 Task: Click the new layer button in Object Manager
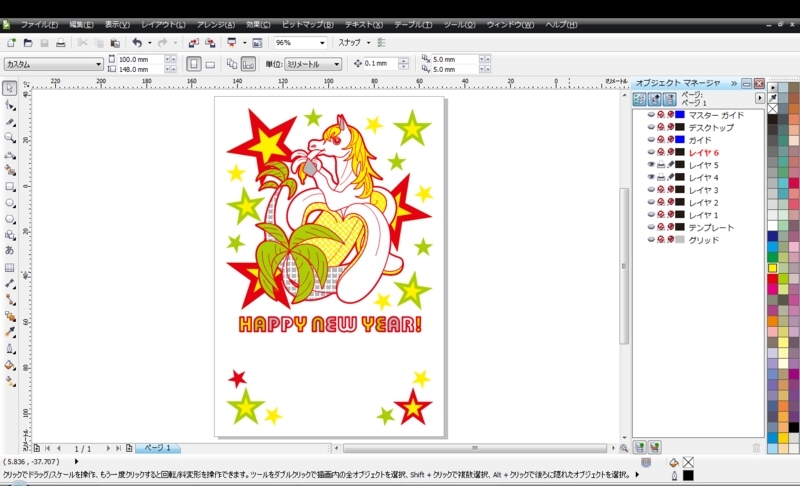click(x=639, y=447)
